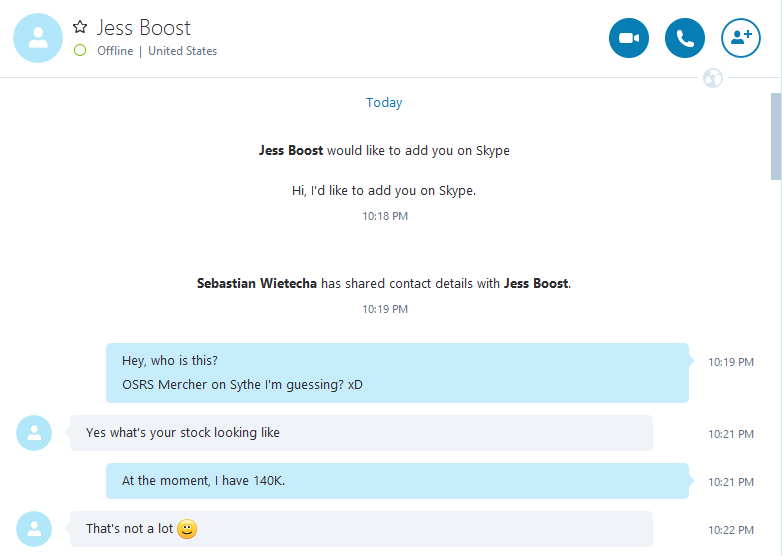Select the 'Yes what's your stock looking like' message
This screenshot has height=556, width=782.
tap(361, 433)
